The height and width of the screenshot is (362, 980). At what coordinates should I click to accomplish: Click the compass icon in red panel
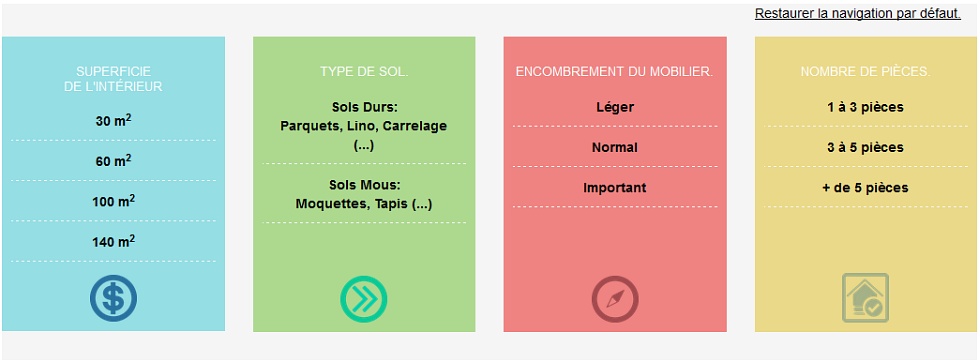pyautogui.click(x=615, y=299)
